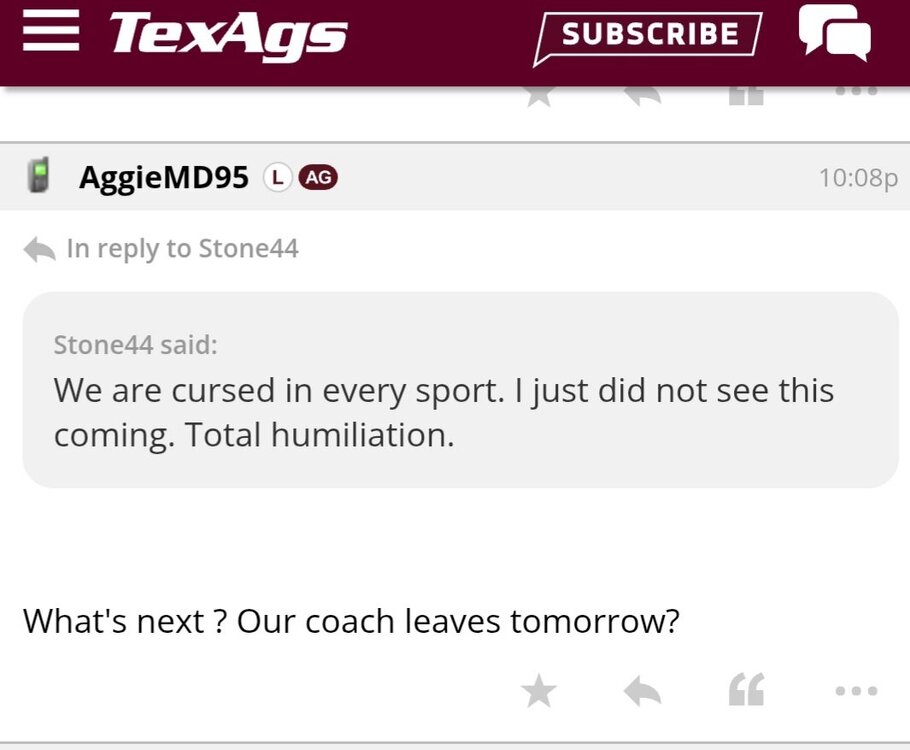Click the reply arrow before "In reply to"
Image resolution: width=910 pixels, height=750 pixels.
click(x=39, y=249)
